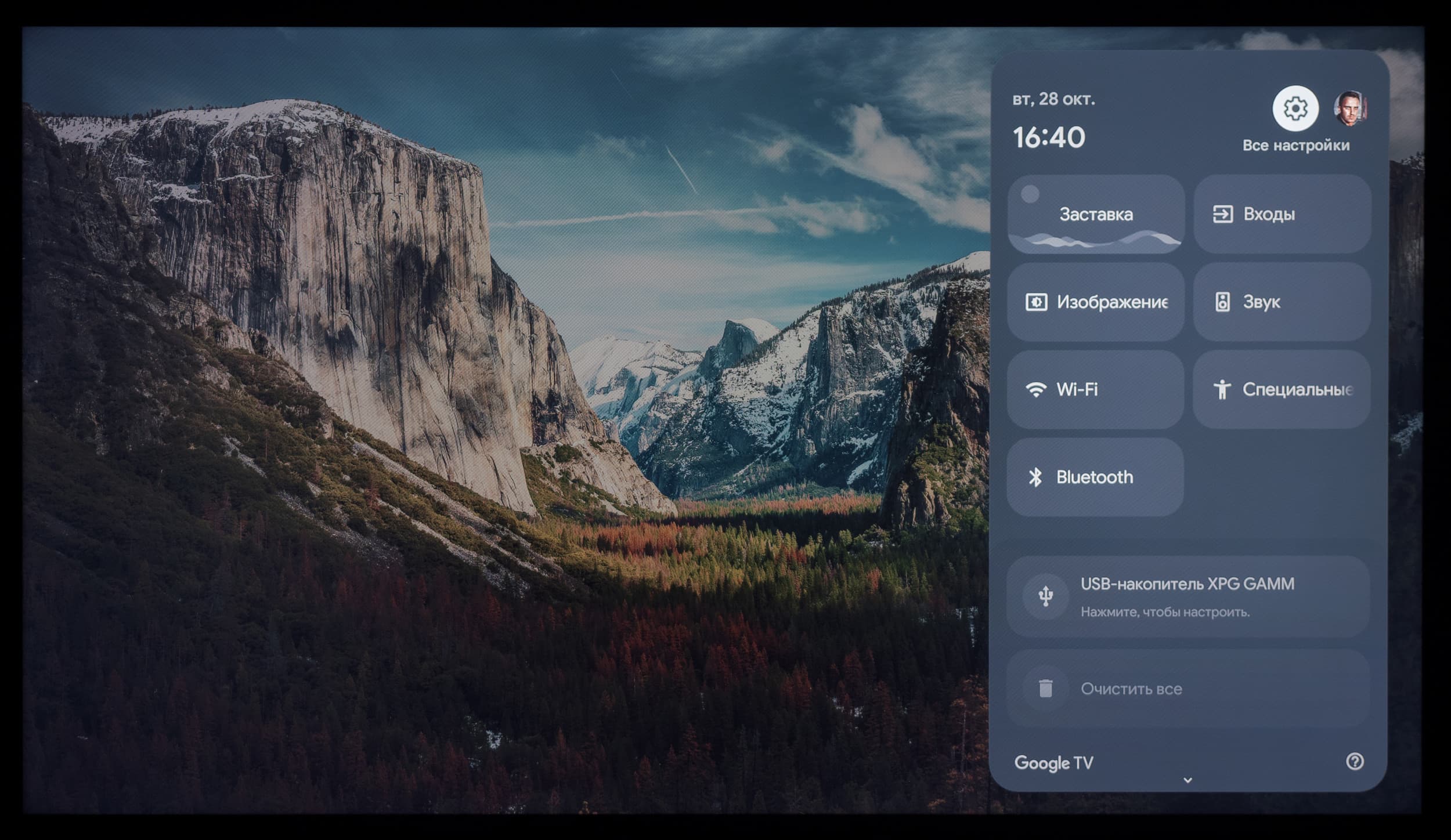Click the user profile avatar

1351,108
